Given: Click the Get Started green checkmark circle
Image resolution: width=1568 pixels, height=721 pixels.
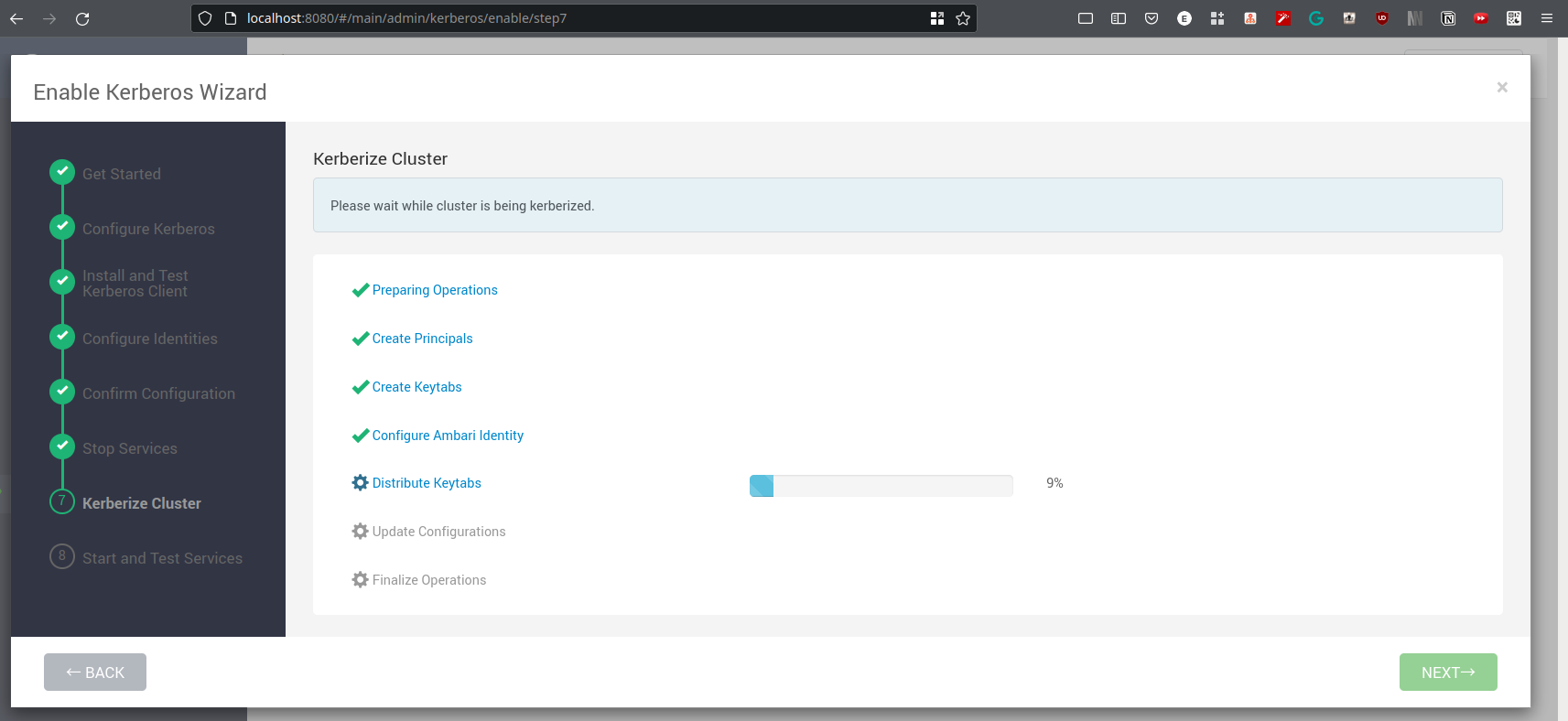Looking at the screenshot, I should click(x=62, y=172).
